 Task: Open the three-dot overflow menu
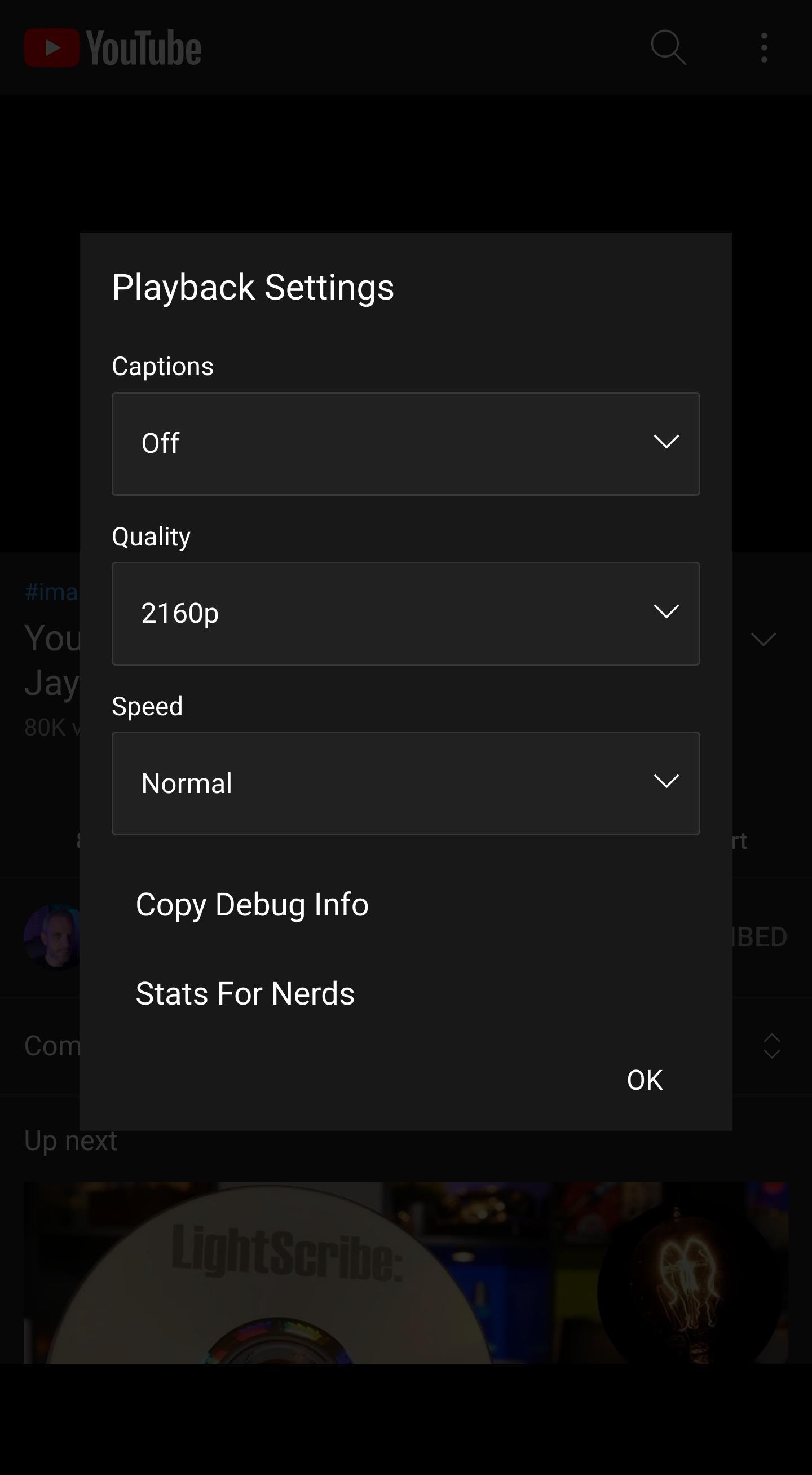pyautogui.click(x=765, y=49)
